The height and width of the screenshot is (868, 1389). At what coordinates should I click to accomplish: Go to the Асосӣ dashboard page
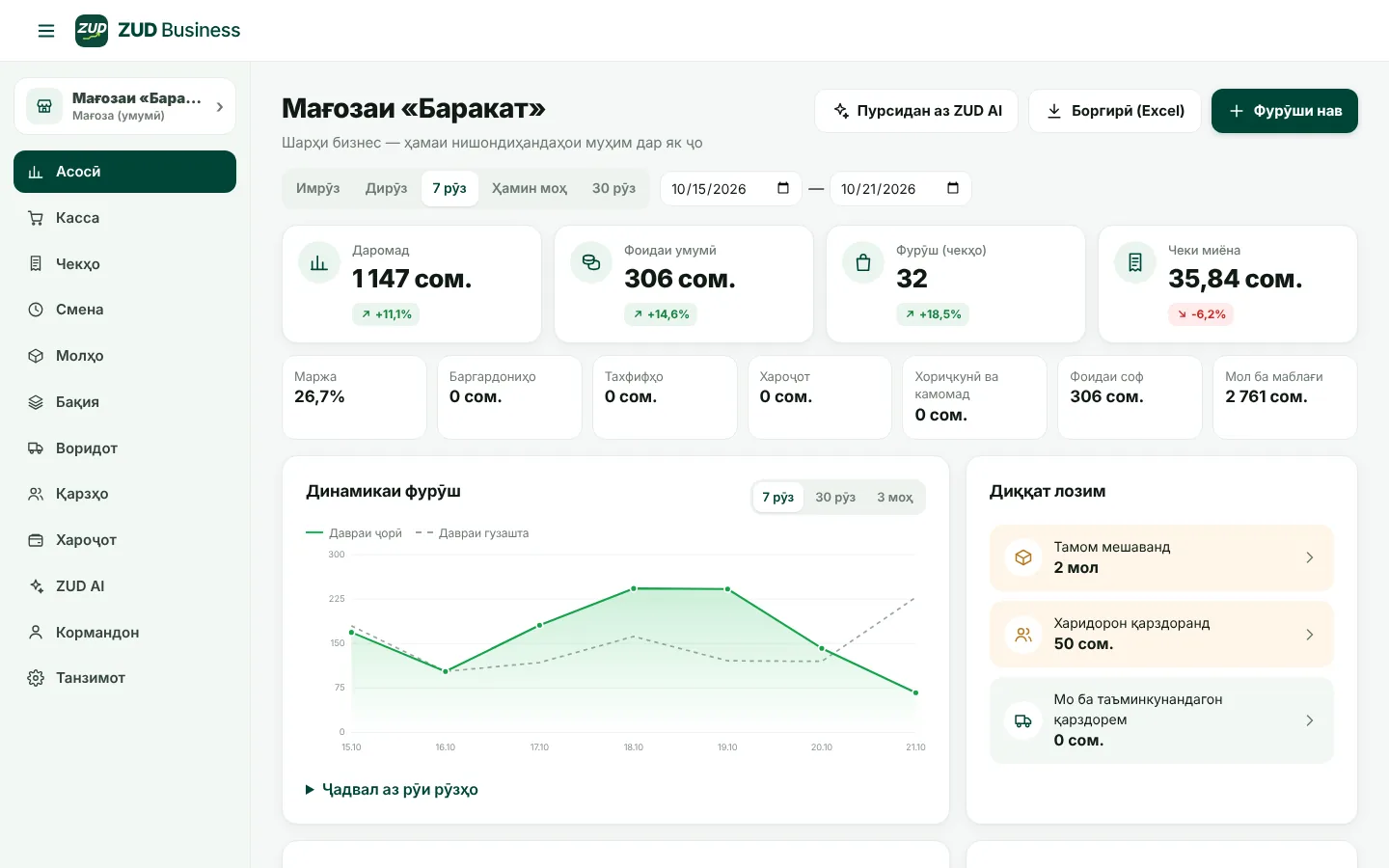pos(125,172)
